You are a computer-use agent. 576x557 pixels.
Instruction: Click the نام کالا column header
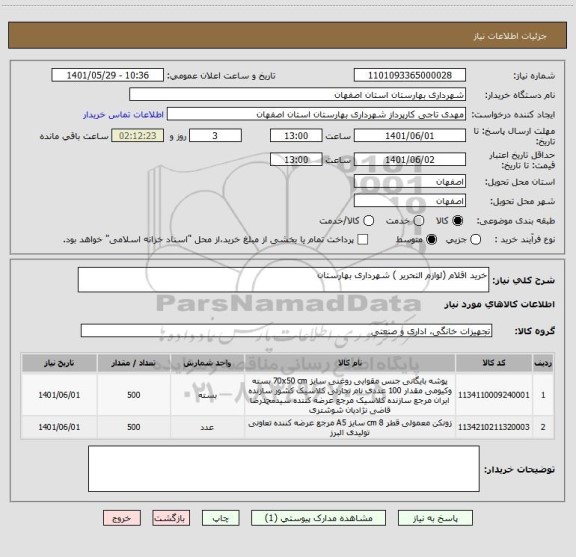pyautogui.click(x=350, y=363)
